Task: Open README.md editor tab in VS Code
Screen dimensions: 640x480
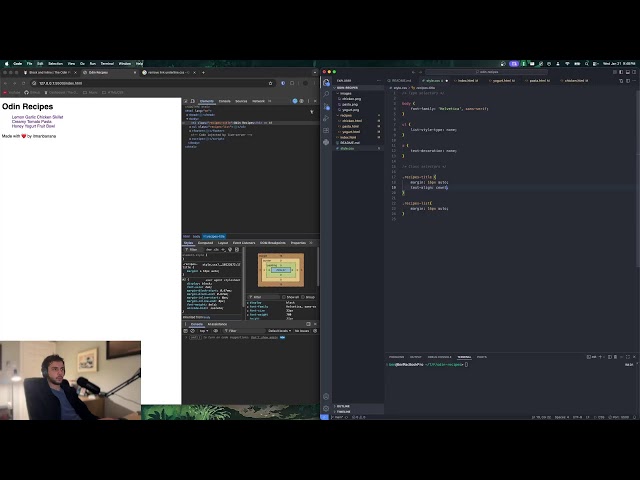Action: point(401,81)
